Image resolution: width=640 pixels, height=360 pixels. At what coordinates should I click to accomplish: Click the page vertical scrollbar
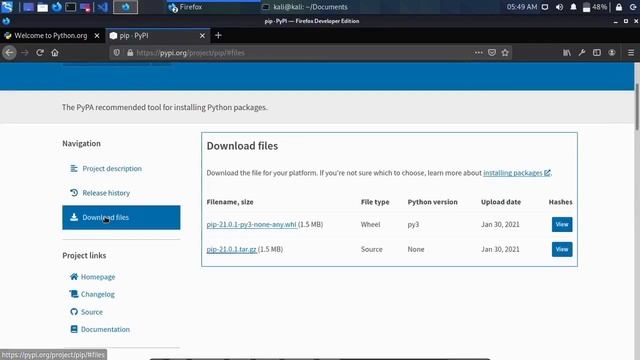[x=637, y=108]
